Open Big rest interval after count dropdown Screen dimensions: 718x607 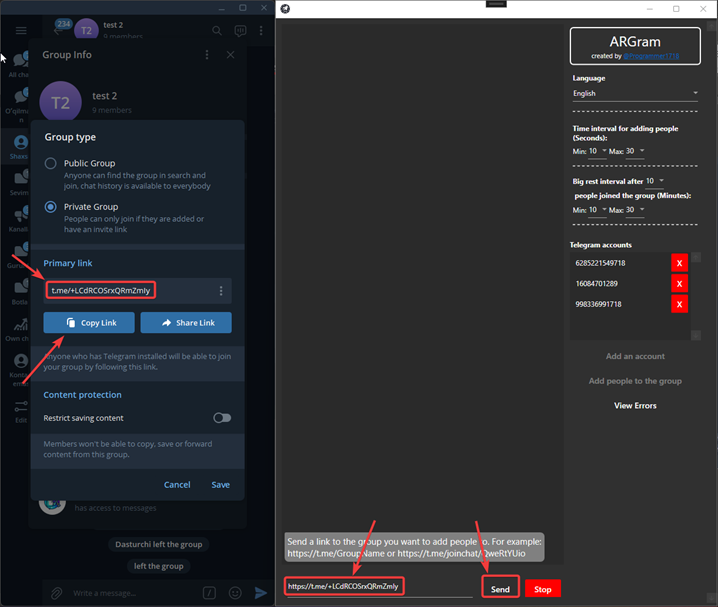pyautogui.click(x=655, y=181)
